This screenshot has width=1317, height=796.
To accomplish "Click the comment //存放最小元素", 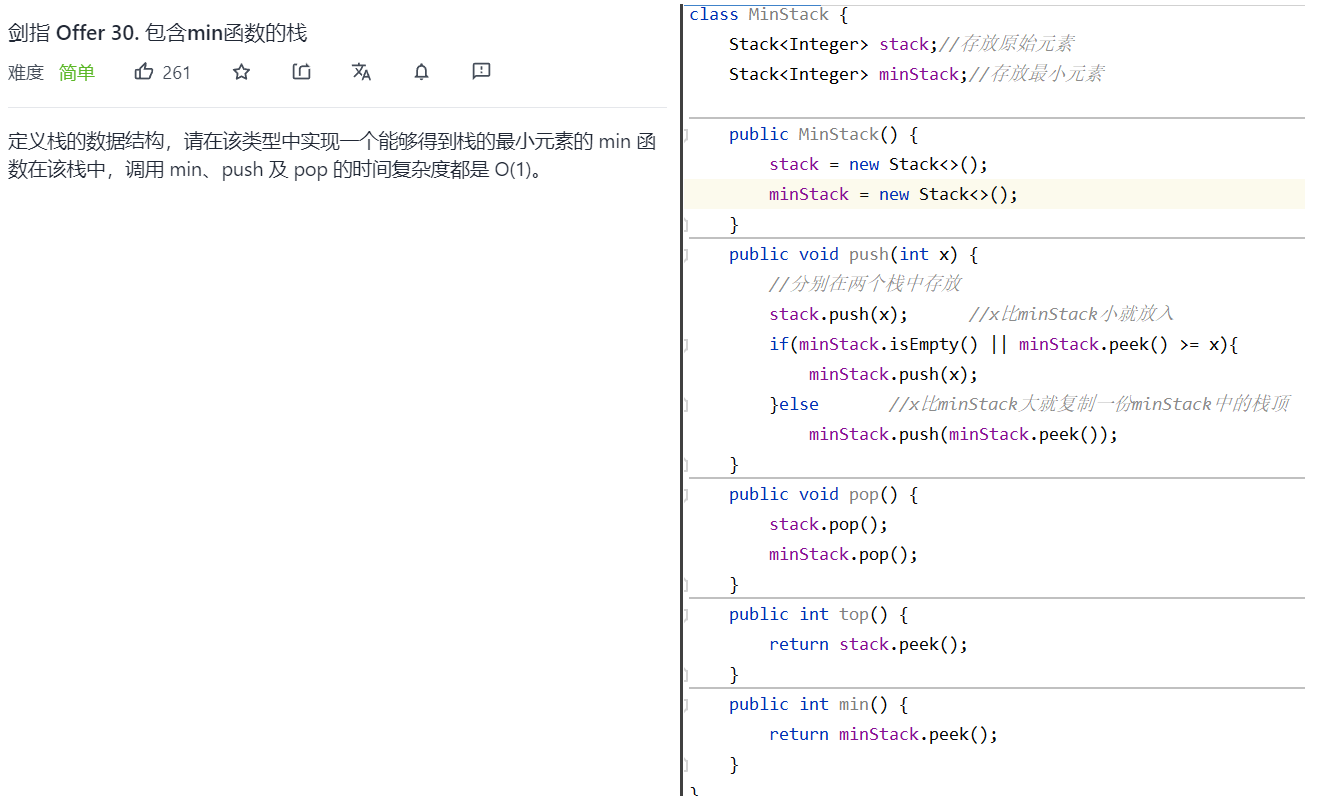I will click(1037, 74).
